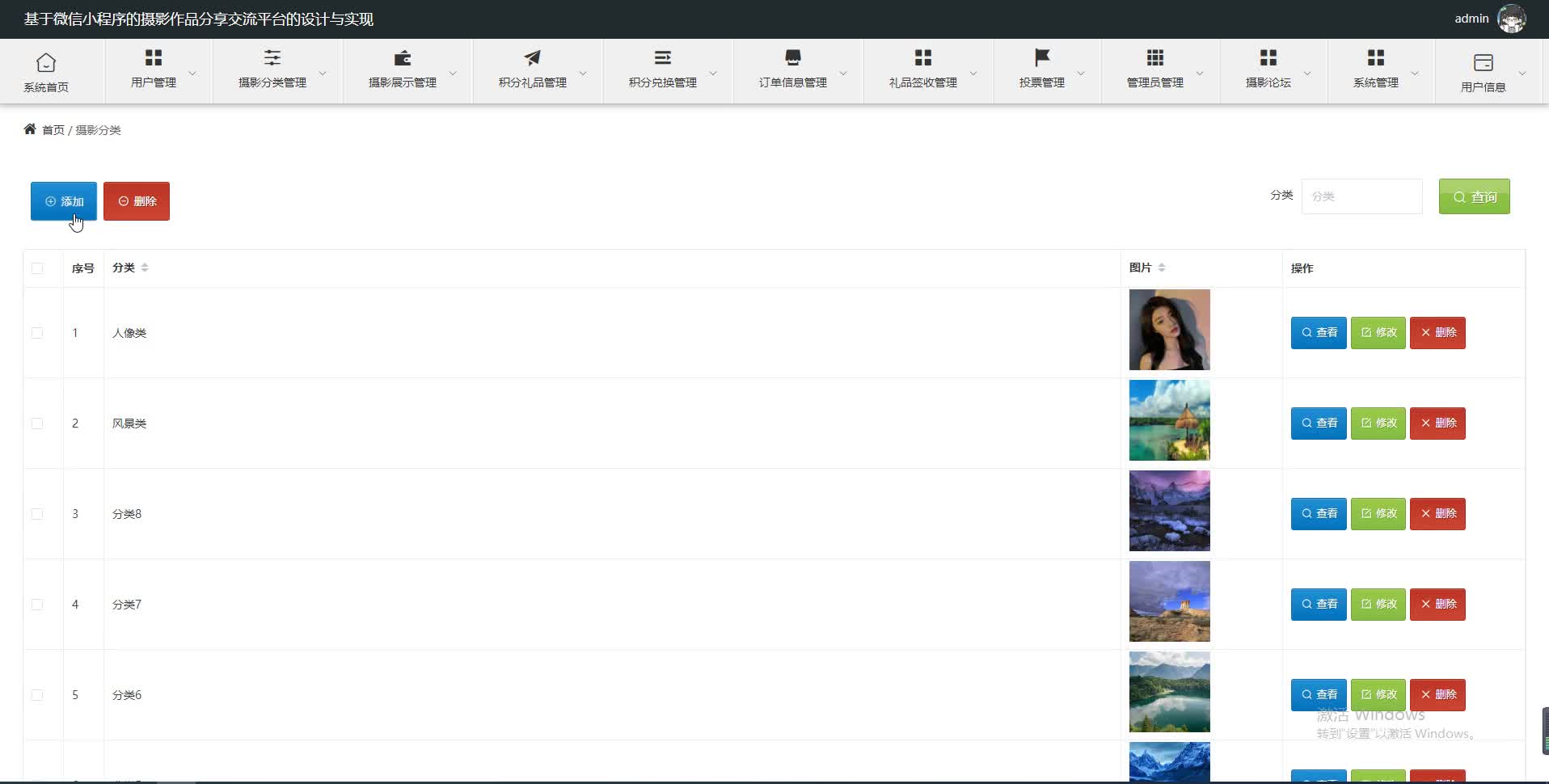This screenshot has height=784, width=1549.
Task: Click the 订单信息管理 icon
Action: point(793,57)
